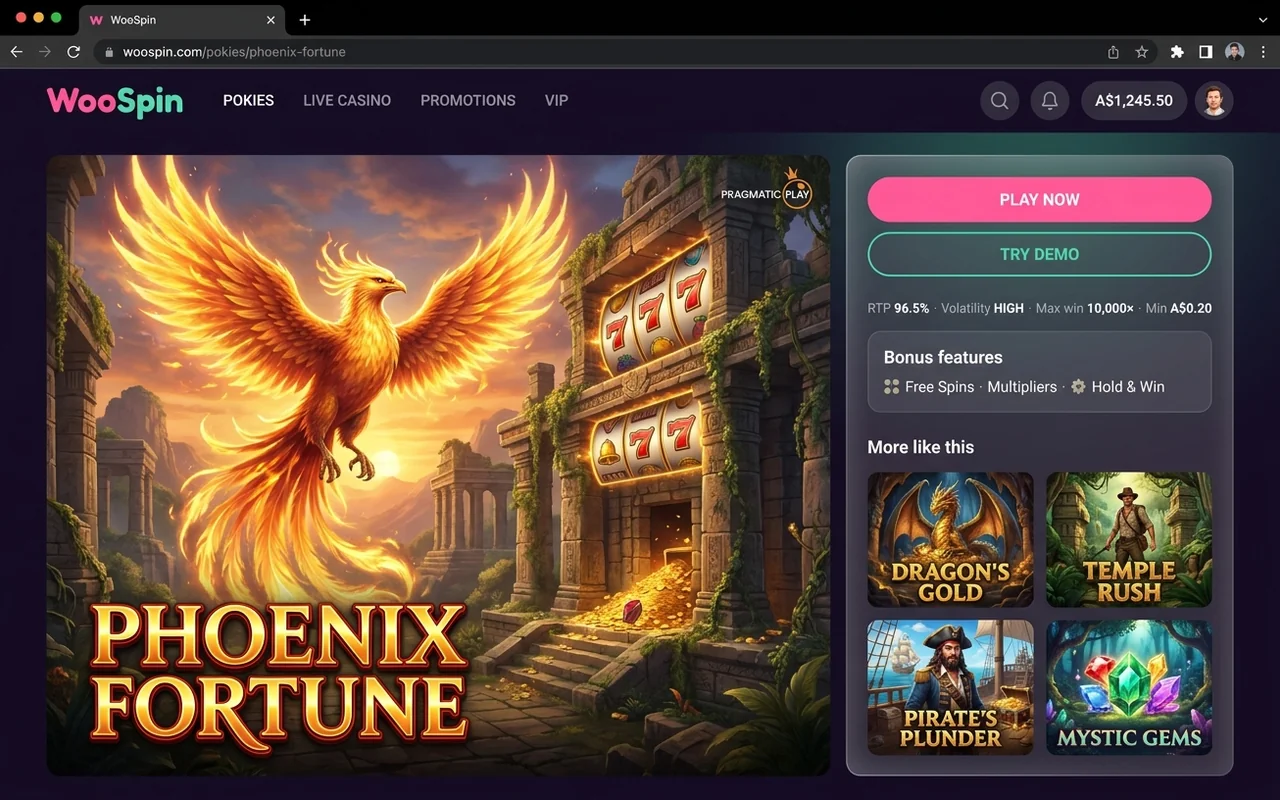This screenshot has height=800, width=1280.
Task: Open a new browser tab
Action: pyautogui.click(x=305, y=20)
